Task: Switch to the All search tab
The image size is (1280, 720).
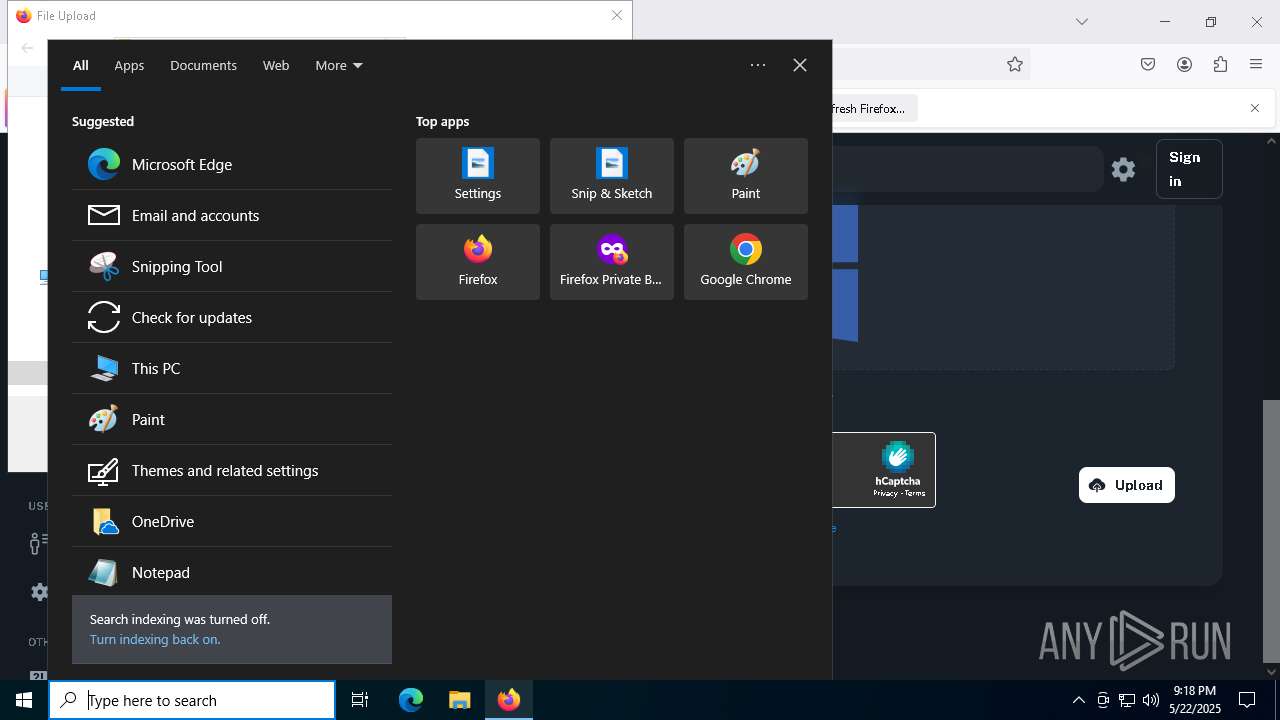Action: click(81, 65)
